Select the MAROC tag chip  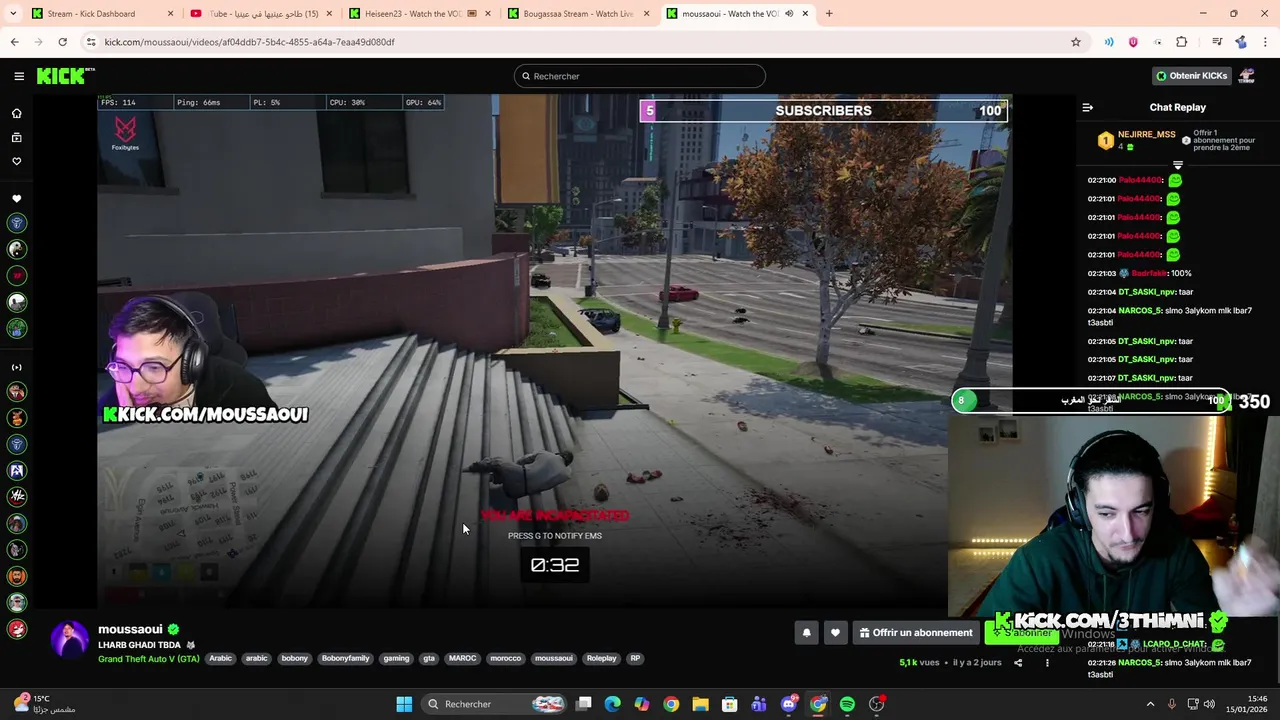(x=462, y=658)
